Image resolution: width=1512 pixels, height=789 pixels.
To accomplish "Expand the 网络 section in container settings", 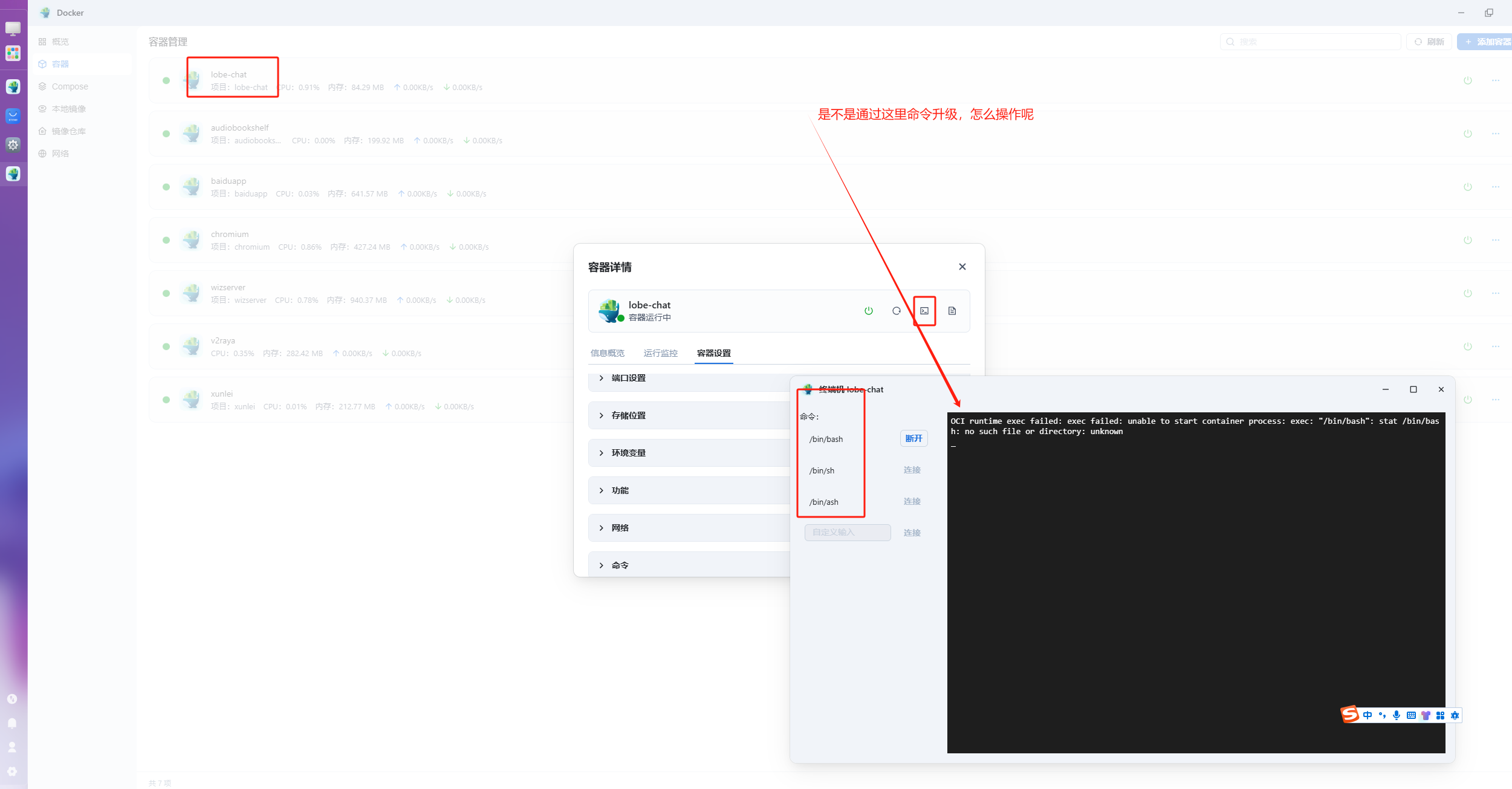I will (x=689, y=528).
